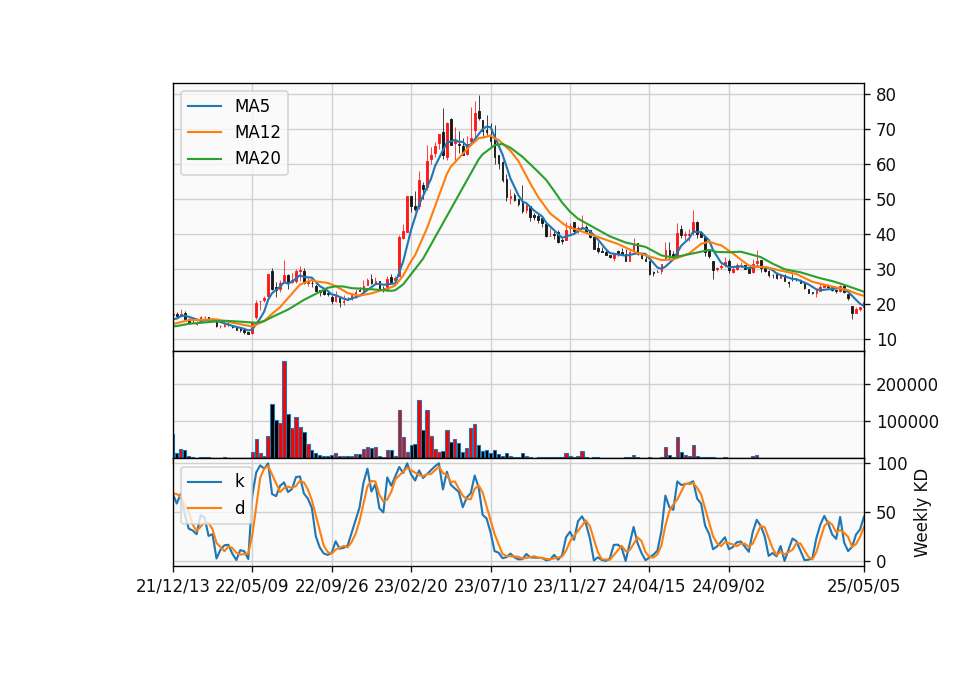Click the d legend label in KD panel

pyautogui.click(x=239, y=508)
